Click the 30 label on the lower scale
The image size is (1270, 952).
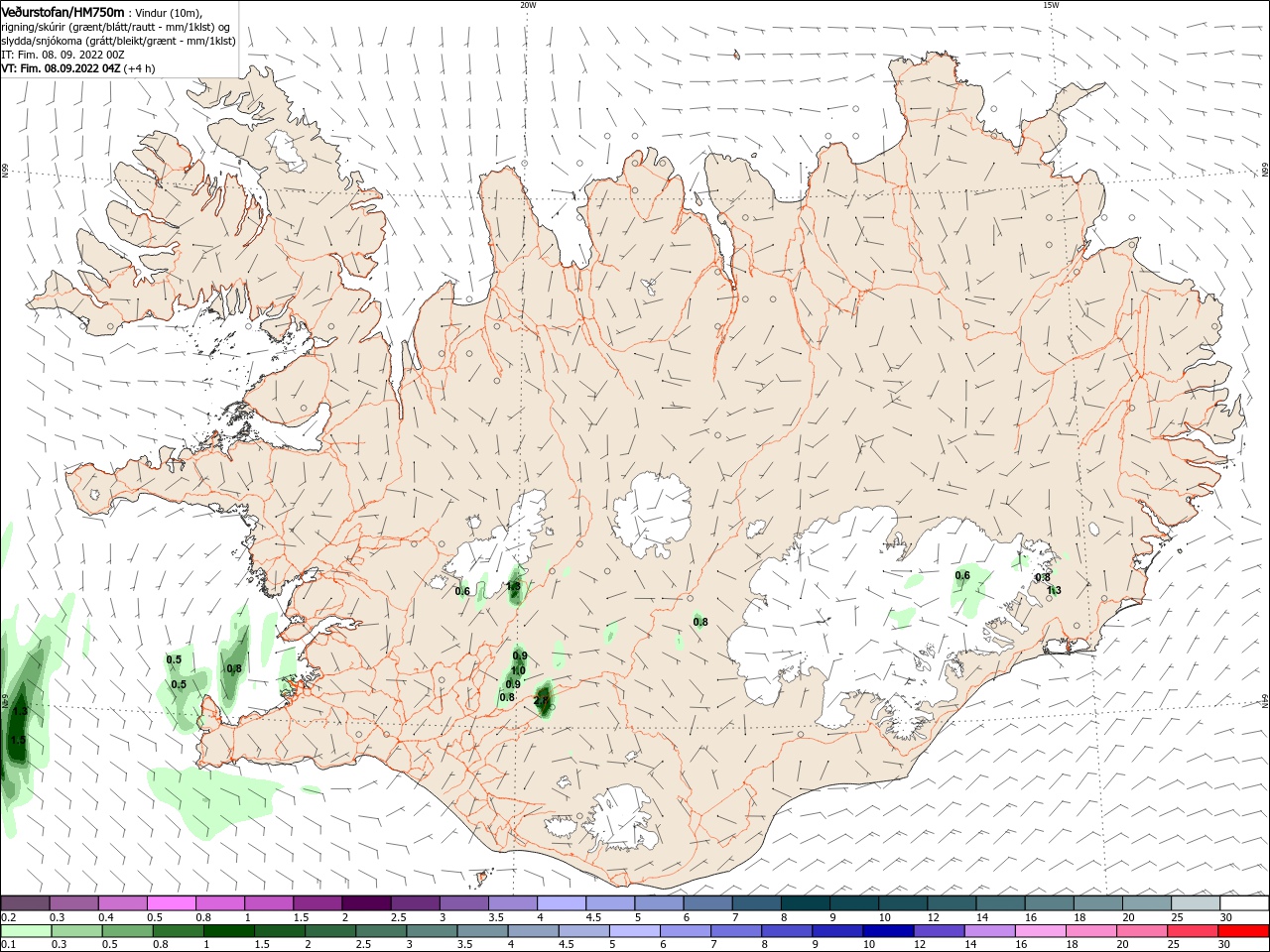click(1223, 945)
